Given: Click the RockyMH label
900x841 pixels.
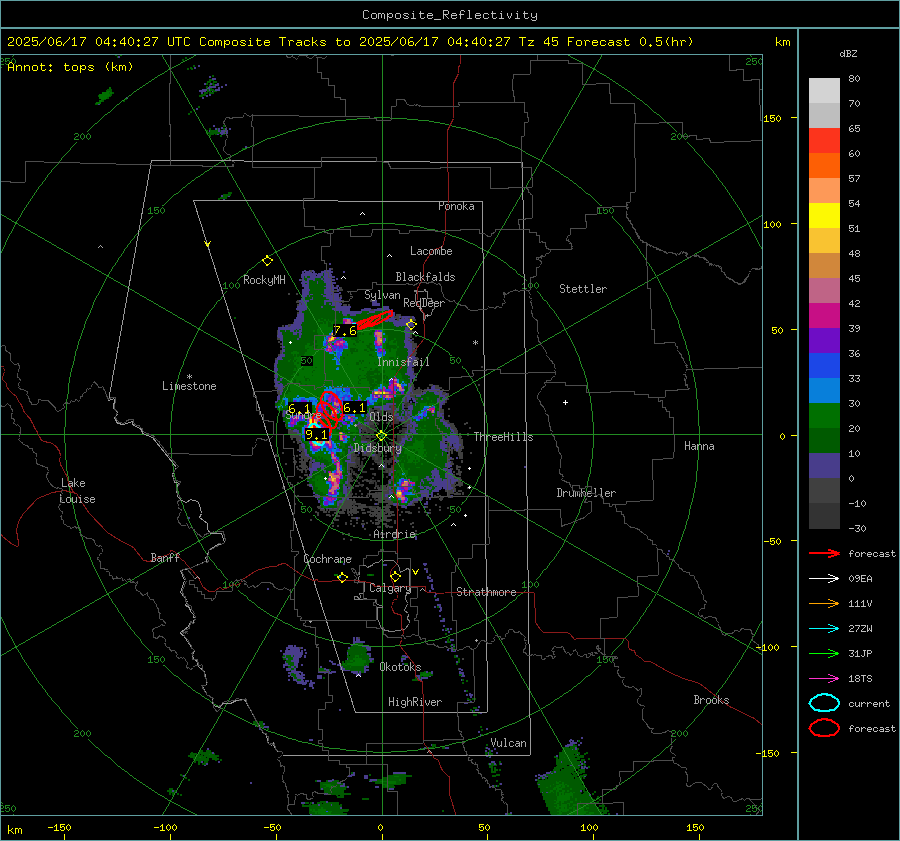Looking at the screenshot, I should tap(264, 280).
